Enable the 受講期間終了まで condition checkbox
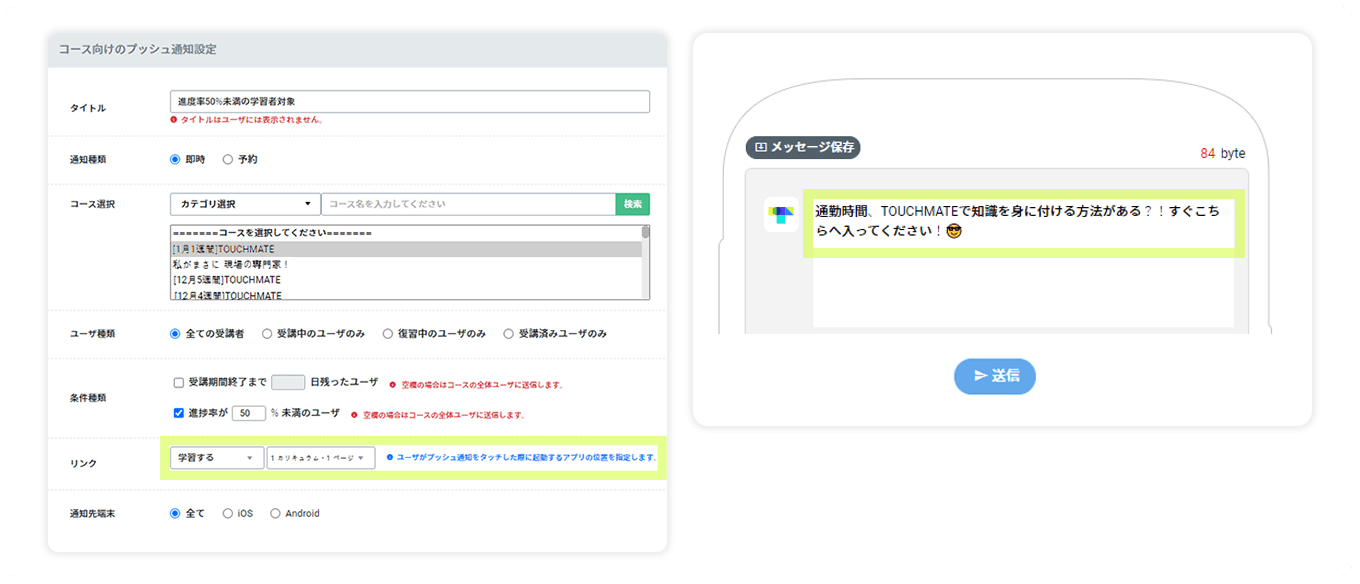1360x584 pixels. coord(179,382)
